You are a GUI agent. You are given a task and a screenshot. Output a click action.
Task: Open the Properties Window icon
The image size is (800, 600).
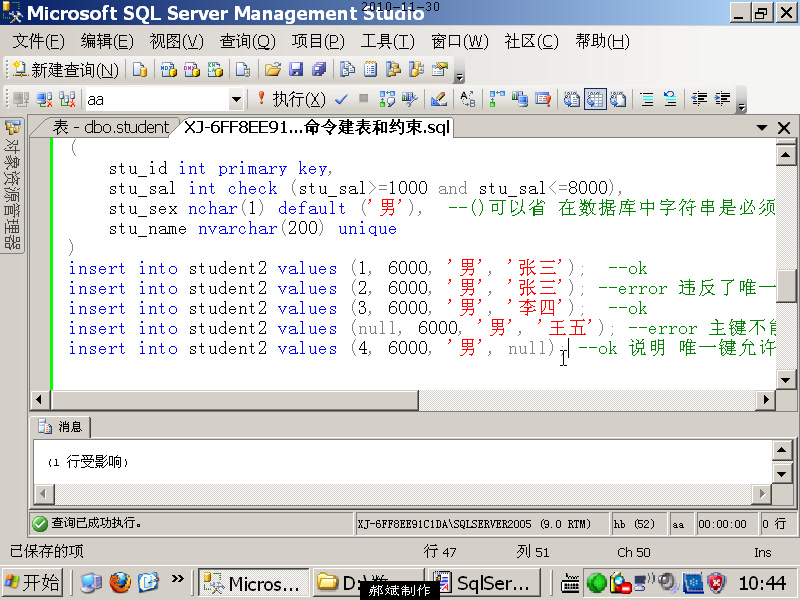[440, 69]
